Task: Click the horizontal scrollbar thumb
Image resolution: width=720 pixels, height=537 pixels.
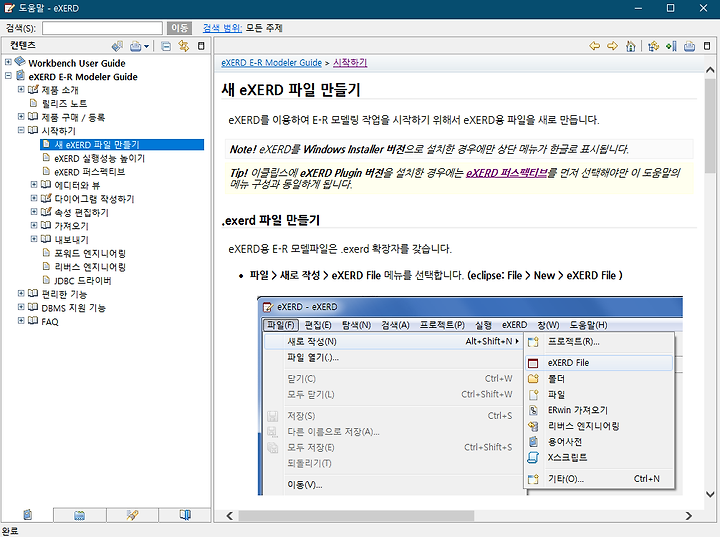Action: (356, 516)
